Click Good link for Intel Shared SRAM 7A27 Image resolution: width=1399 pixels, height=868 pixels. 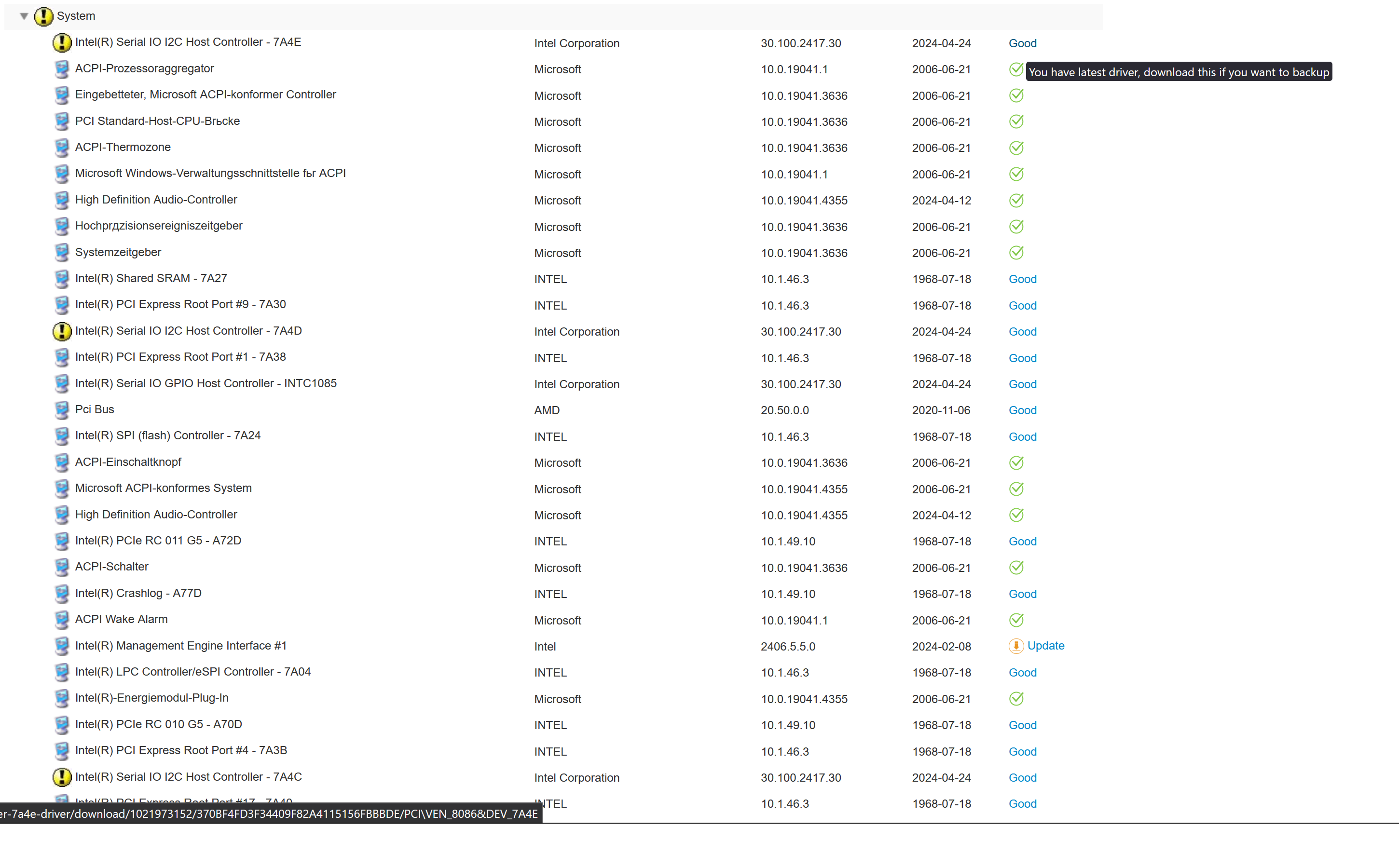pyautogui.click(x=1022, y=279)
